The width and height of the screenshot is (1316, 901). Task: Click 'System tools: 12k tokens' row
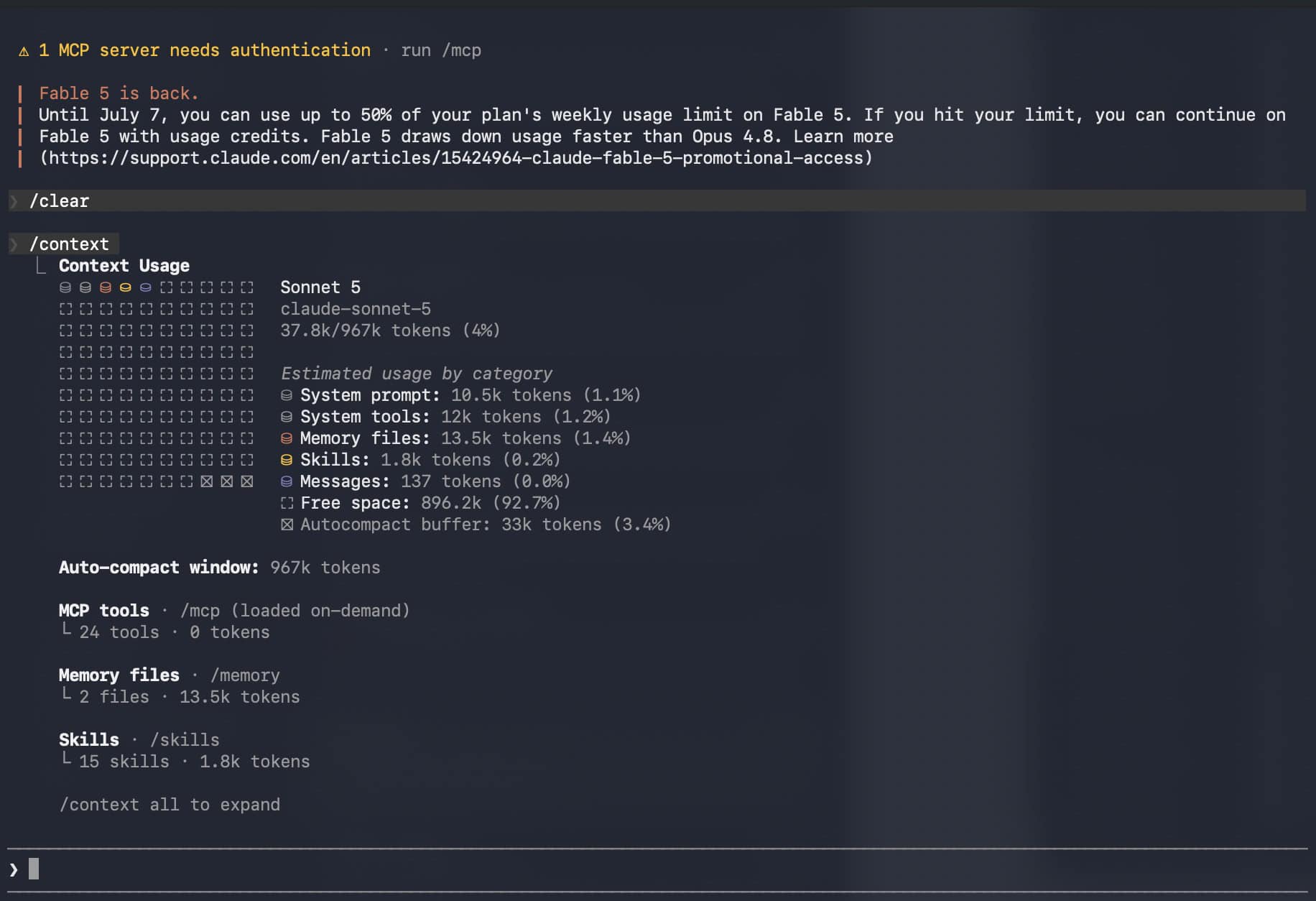(445, 417)
